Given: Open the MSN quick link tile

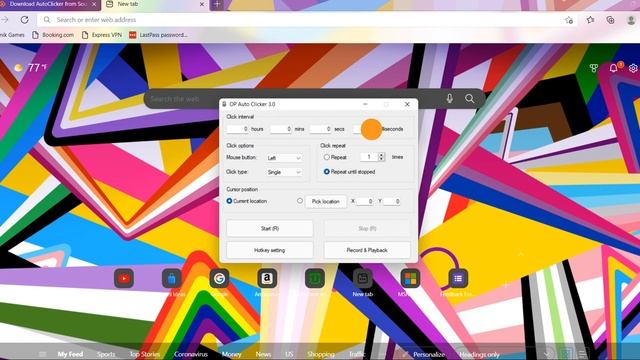Looking at the screenshot, I should click(410, 279).
